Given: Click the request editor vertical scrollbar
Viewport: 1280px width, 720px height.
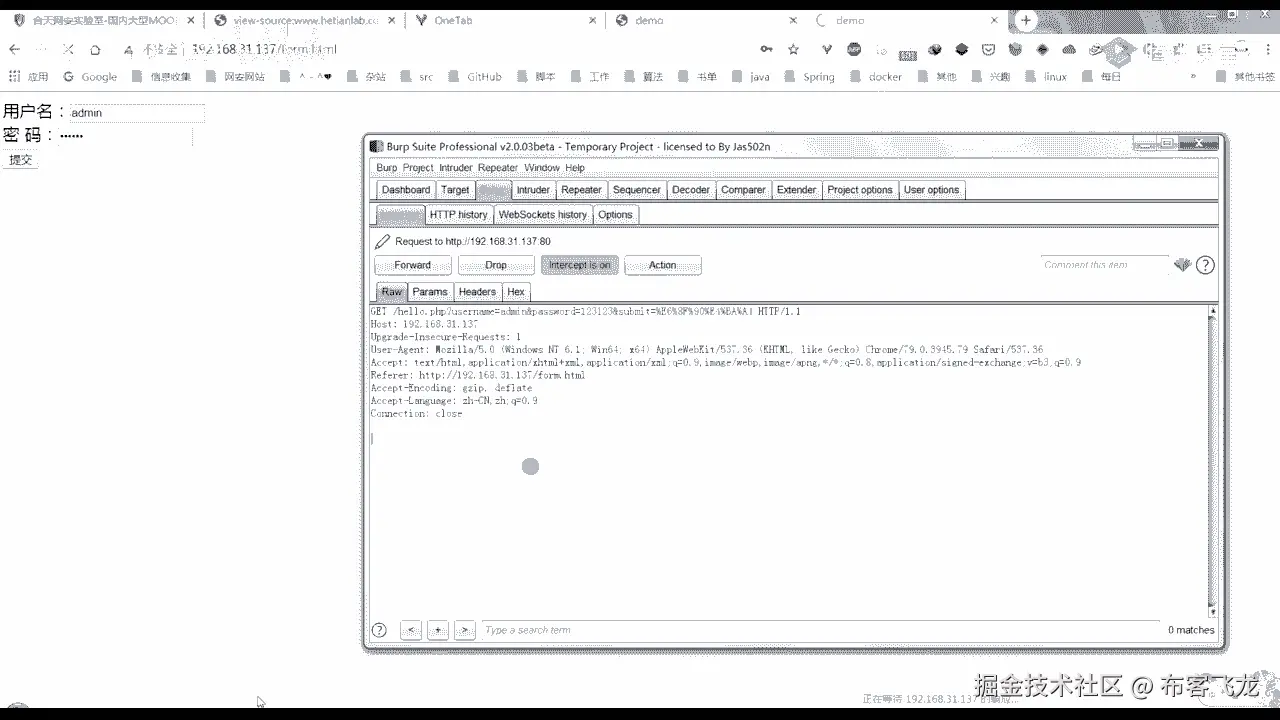Looking at the screenshot, I should point(1213,462).
